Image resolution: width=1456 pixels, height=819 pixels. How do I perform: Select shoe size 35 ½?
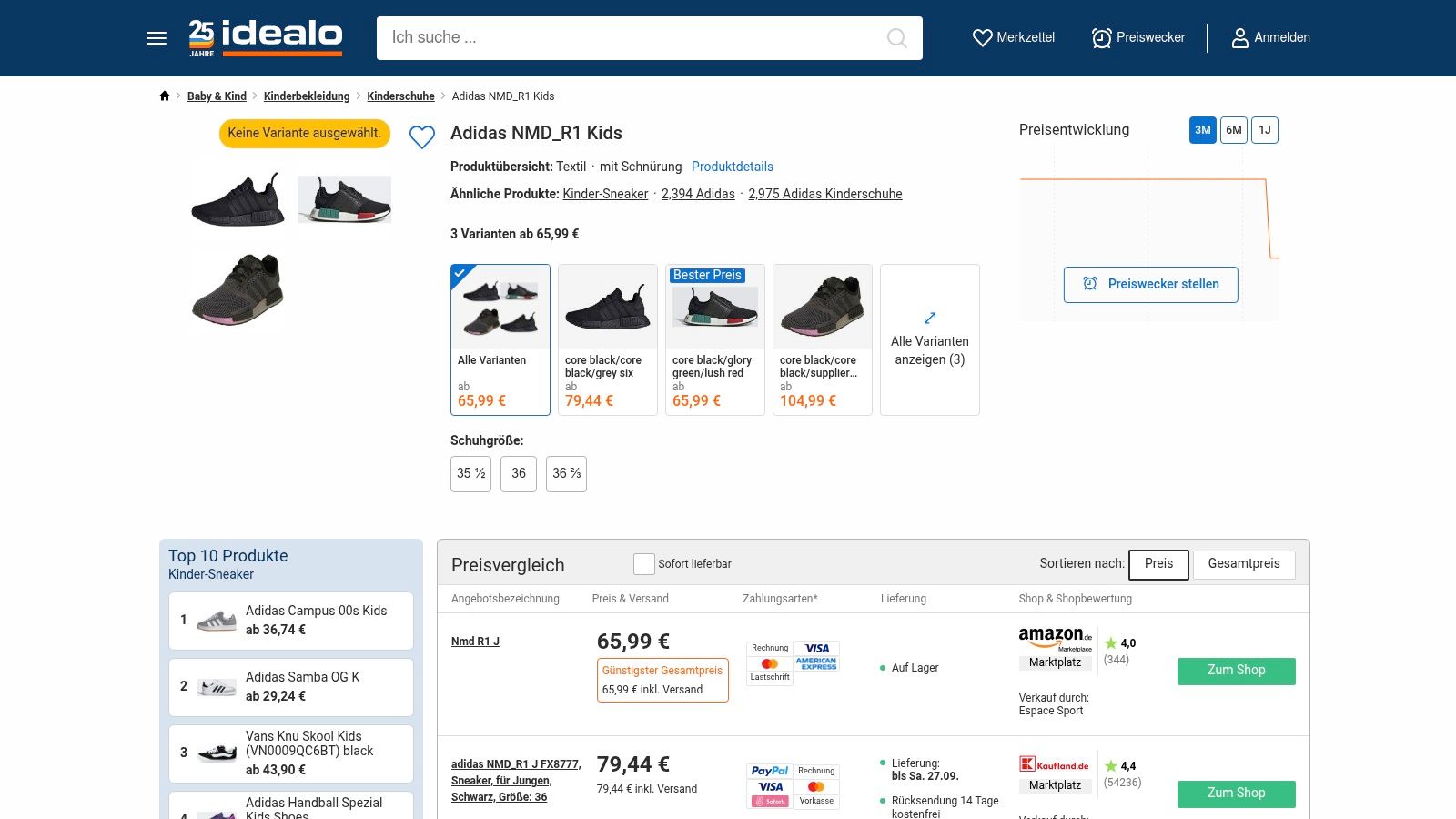470,474
